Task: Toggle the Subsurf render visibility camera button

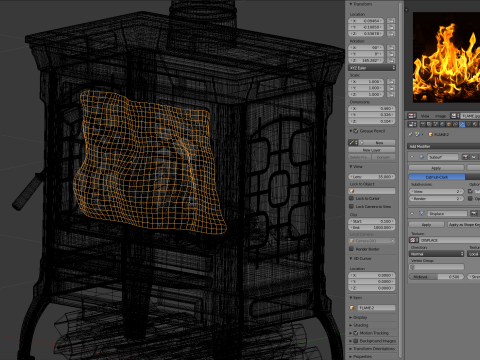Action: (465, 157)
